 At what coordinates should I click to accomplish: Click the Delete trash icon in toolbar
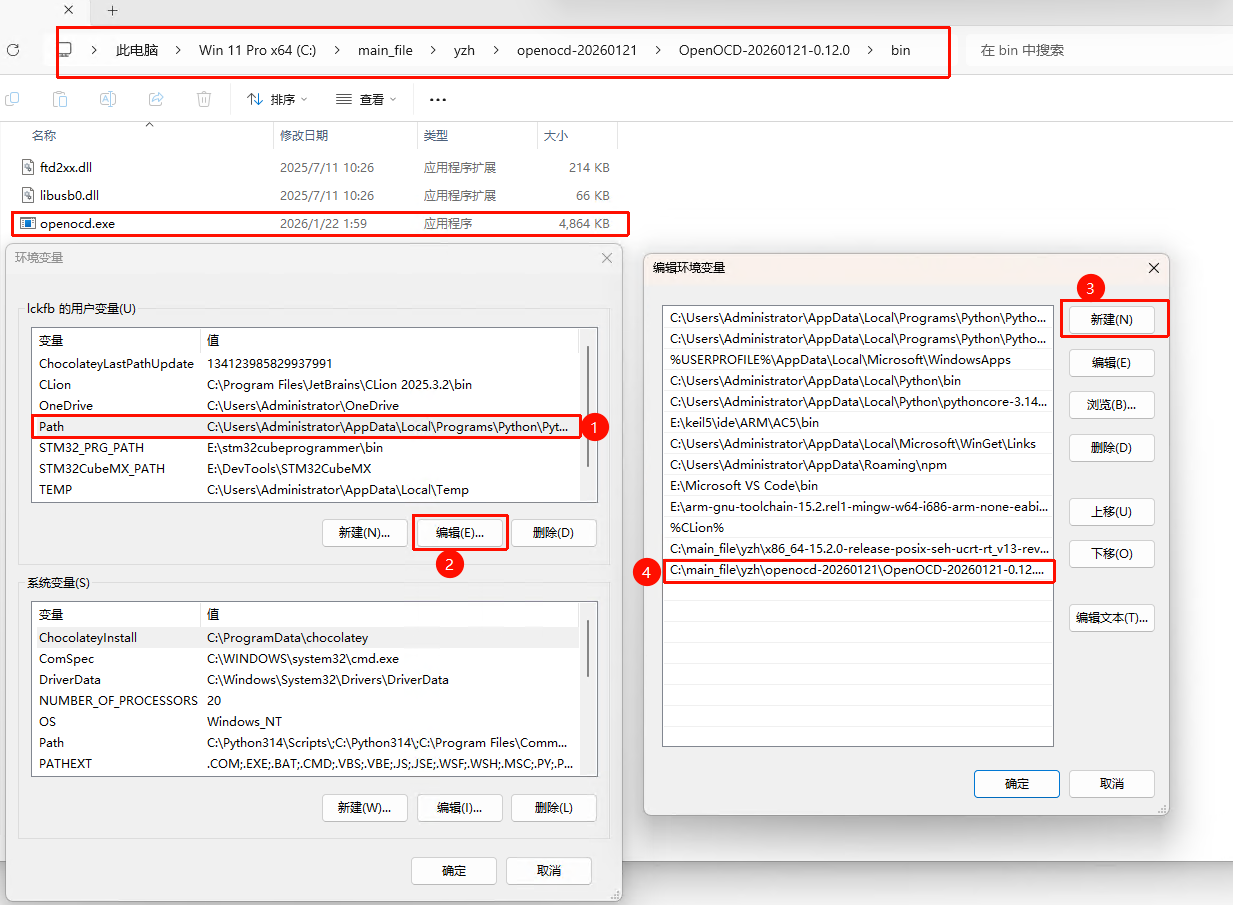pos(204,99)
